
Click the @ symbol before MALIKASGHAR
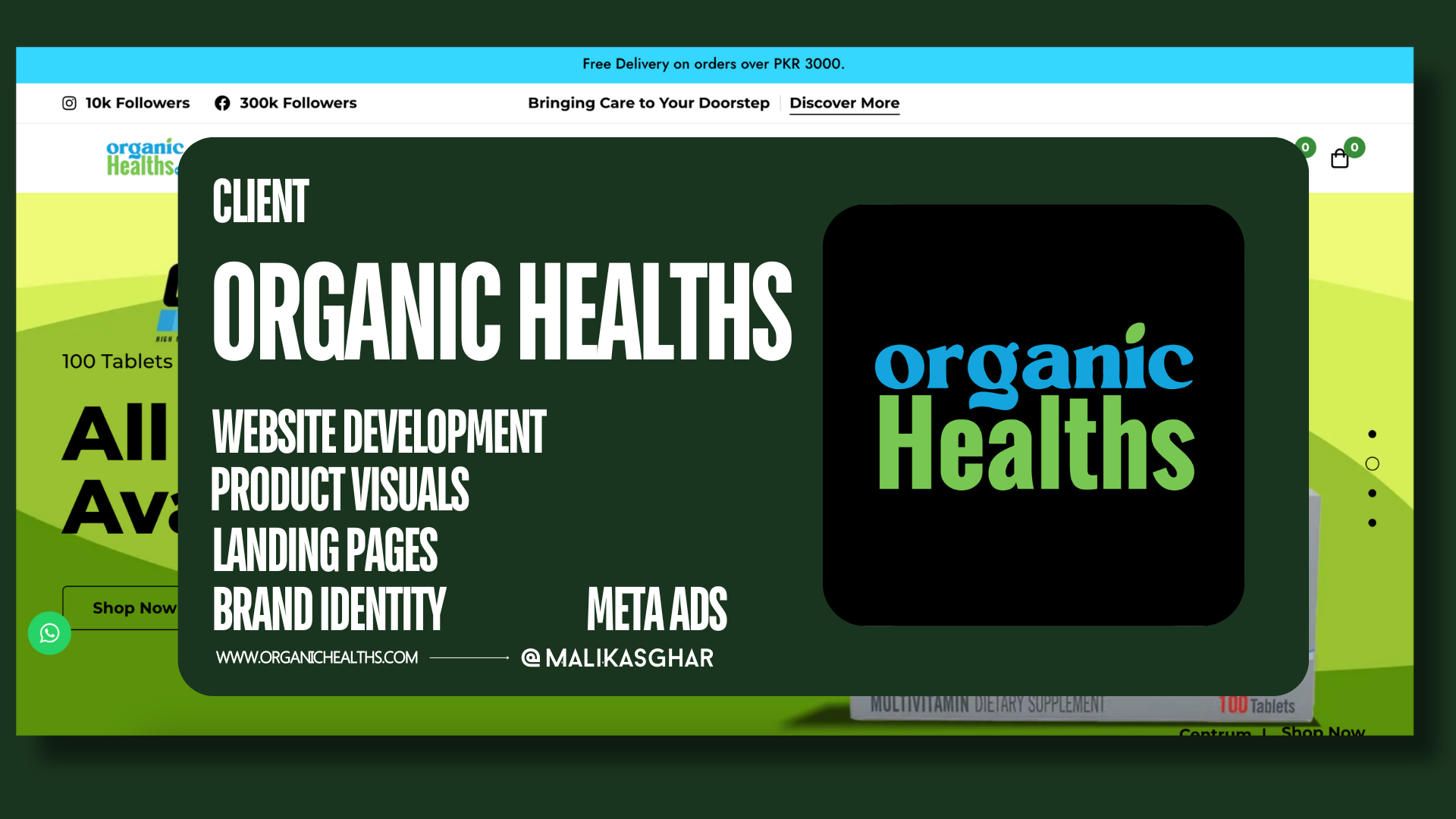(x=531, y=657)
